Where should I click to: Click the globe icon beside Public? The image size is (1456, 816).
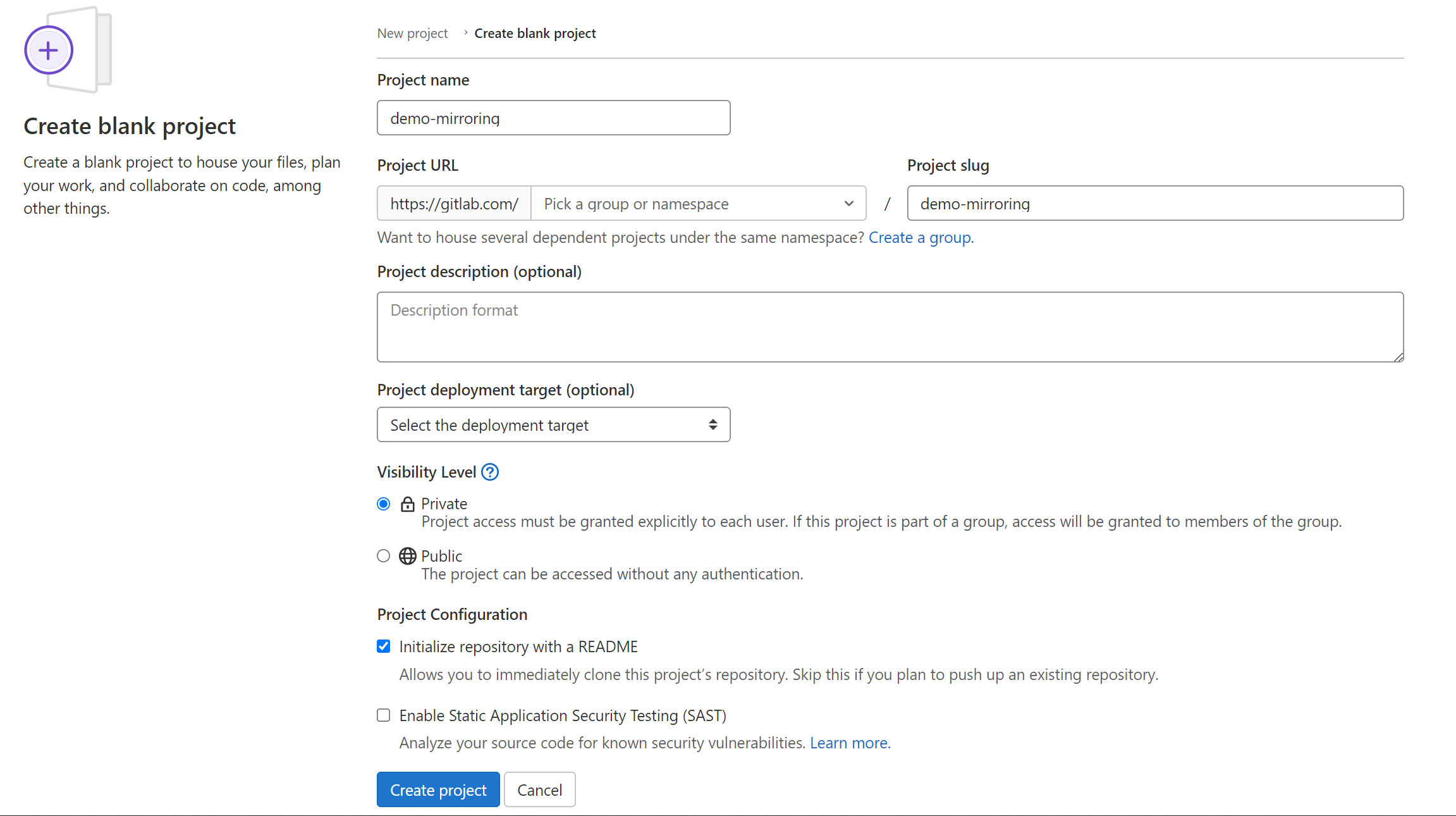point(408,556)
